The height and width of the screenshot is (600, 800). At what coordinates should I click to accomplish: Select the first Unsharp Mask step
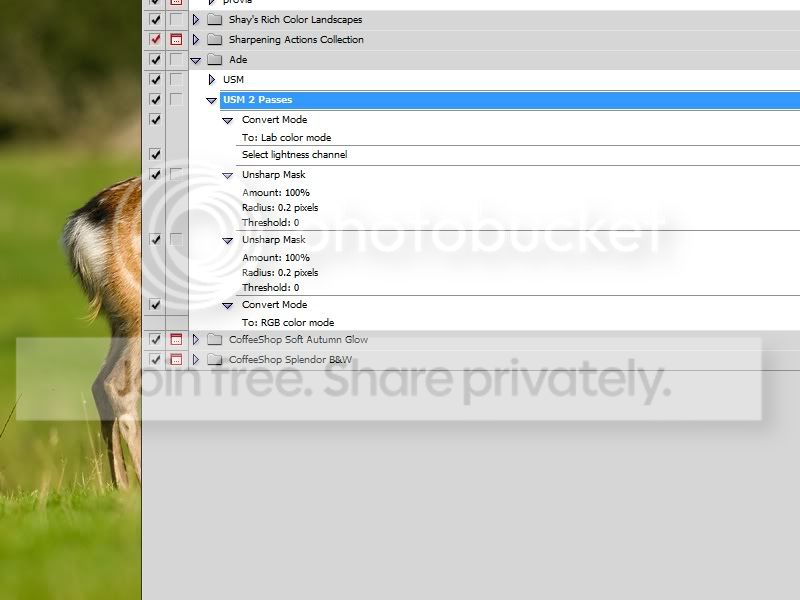pos(273,175)
